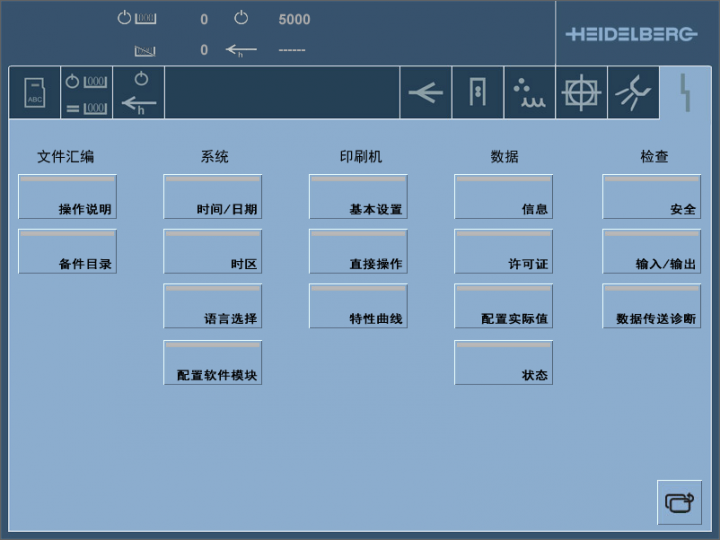Select the sheet counter tab icon
720x540 pixels.
pyautogui.click(x=87, y=92)
